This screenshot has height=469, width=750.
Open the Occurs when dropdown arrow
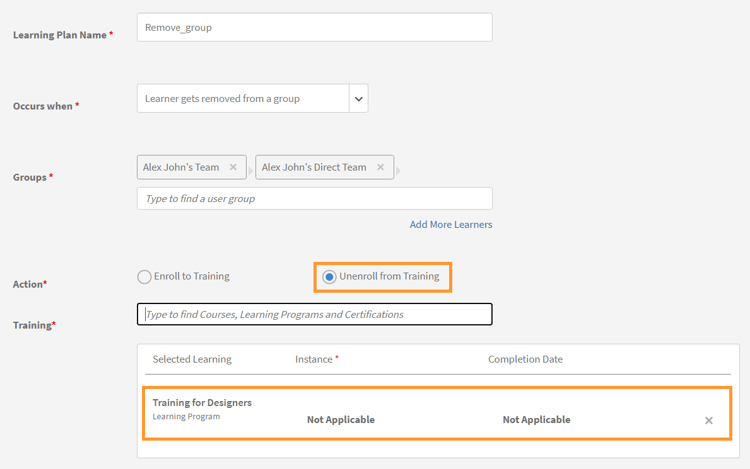tap(358, 99)
